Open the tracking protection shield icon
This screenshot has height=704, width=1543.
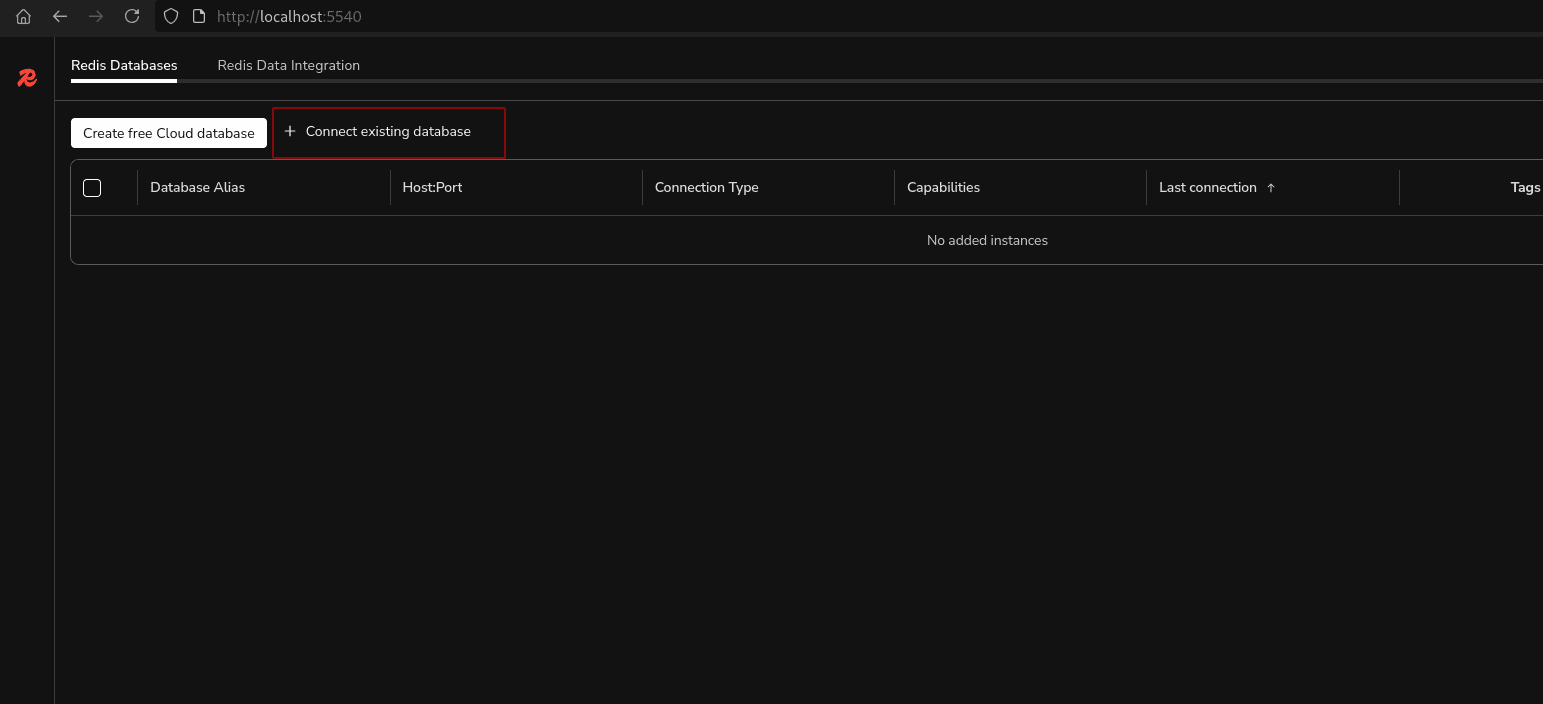(x=170, y=16)
